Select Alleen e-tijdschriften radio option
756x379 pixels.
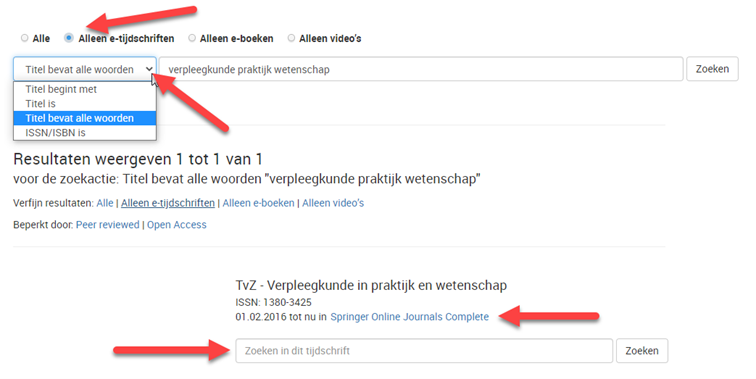69,38
